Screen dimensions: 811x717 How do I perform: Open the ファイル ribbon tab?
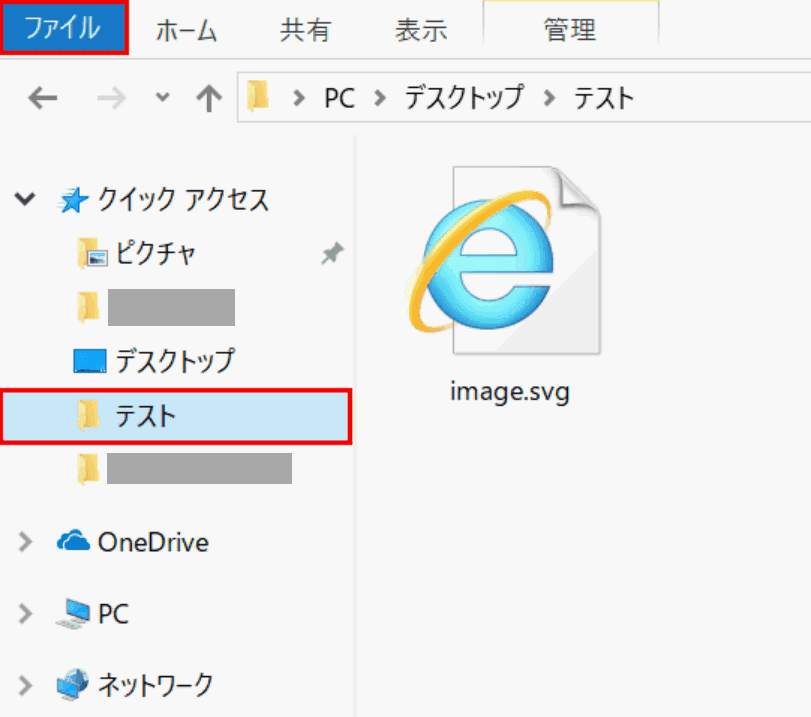63,27
